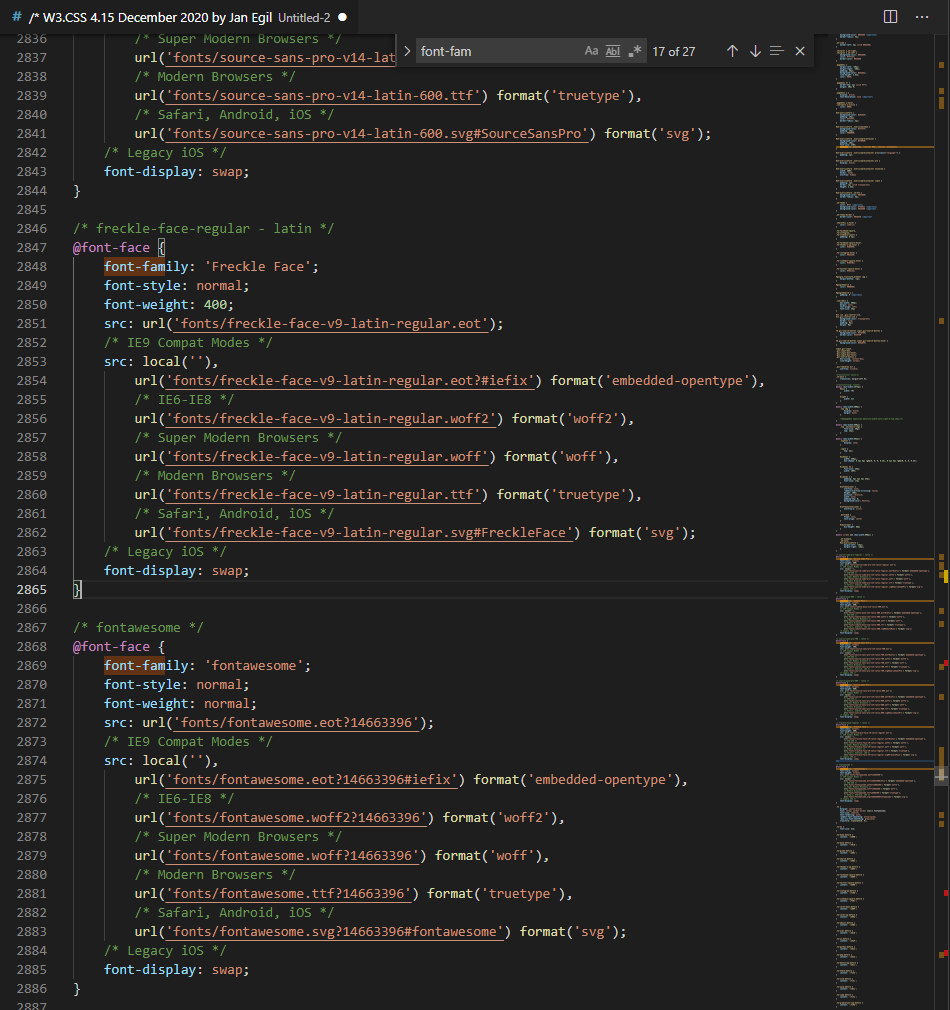
Task: Open the fontawesome.svg?14663396#fontawesome link
Action: coord(335,931)
